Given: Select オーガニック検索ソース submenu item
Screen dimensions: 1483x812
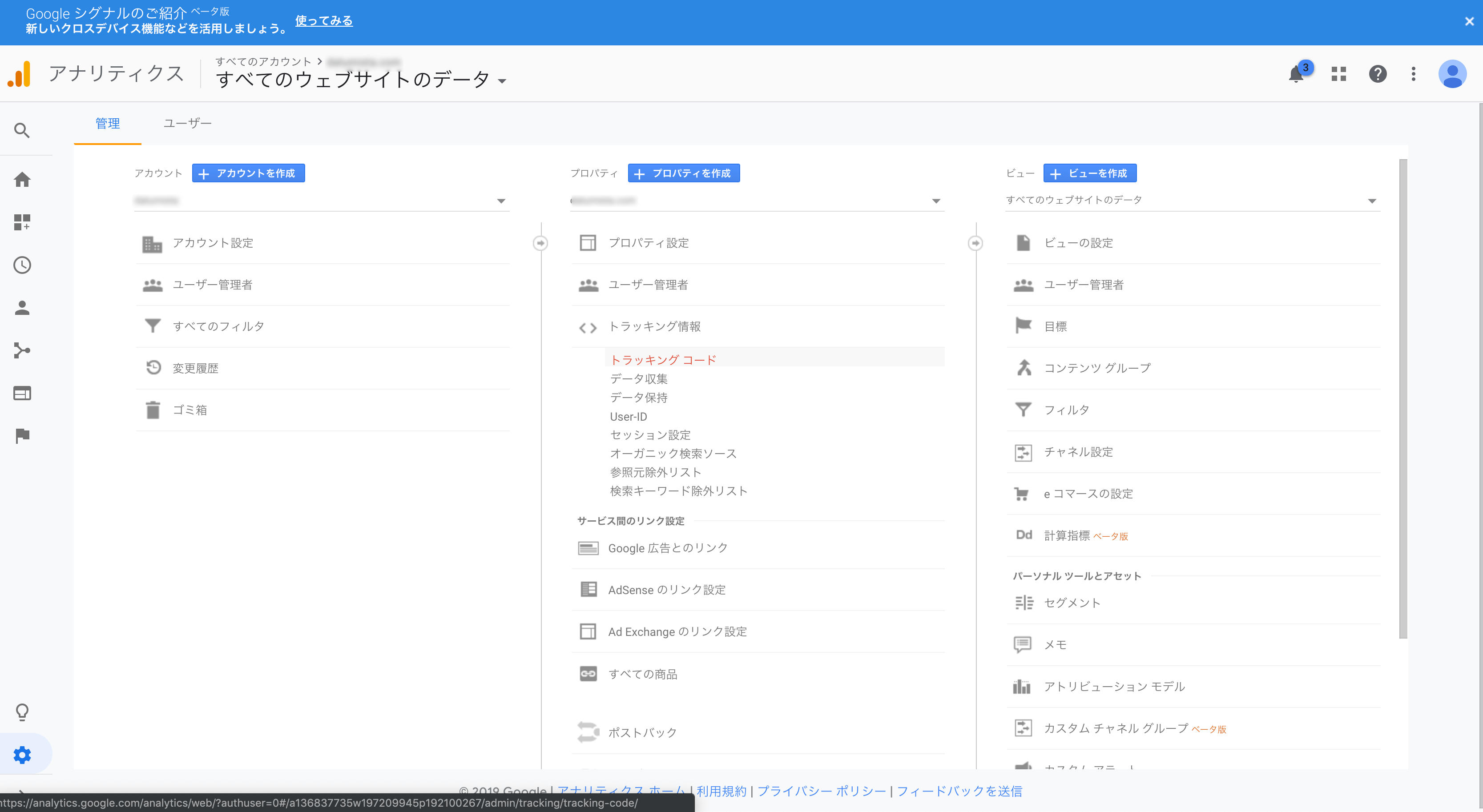Looking at the screenshot, I should pos(673,454).
